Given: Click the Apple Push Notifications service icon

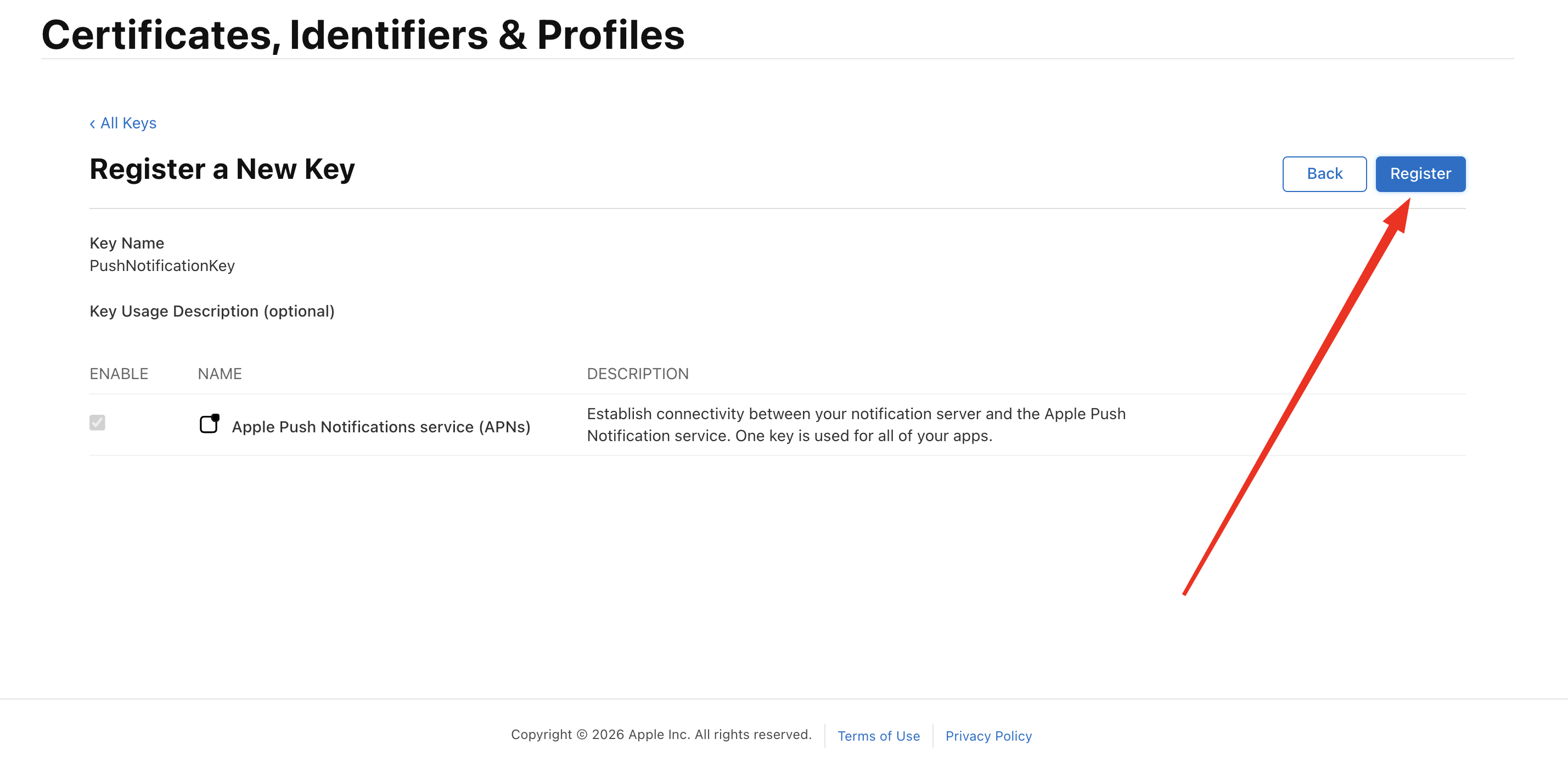Looking at the screenshot, I should coord(210,424).
